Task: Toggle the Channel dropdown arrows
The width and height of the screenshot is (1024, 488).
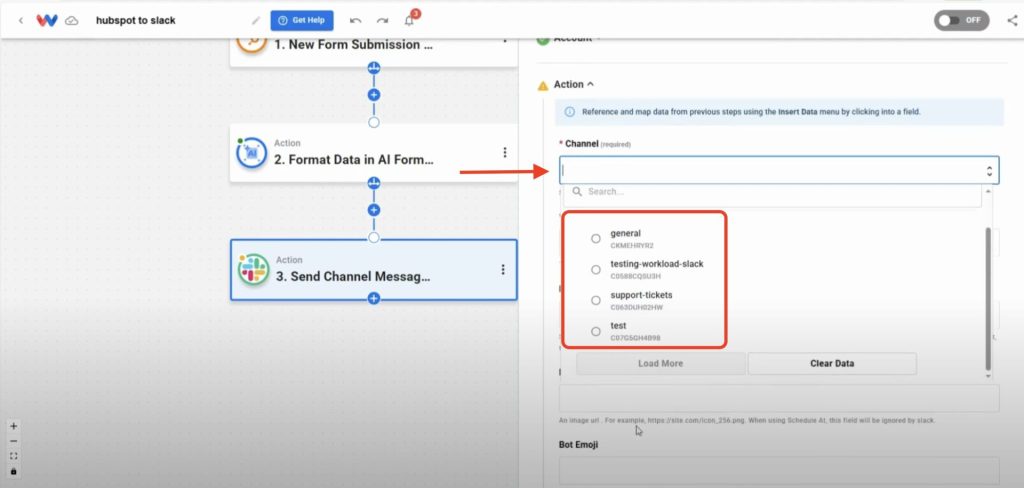Action: click(989, 171)
